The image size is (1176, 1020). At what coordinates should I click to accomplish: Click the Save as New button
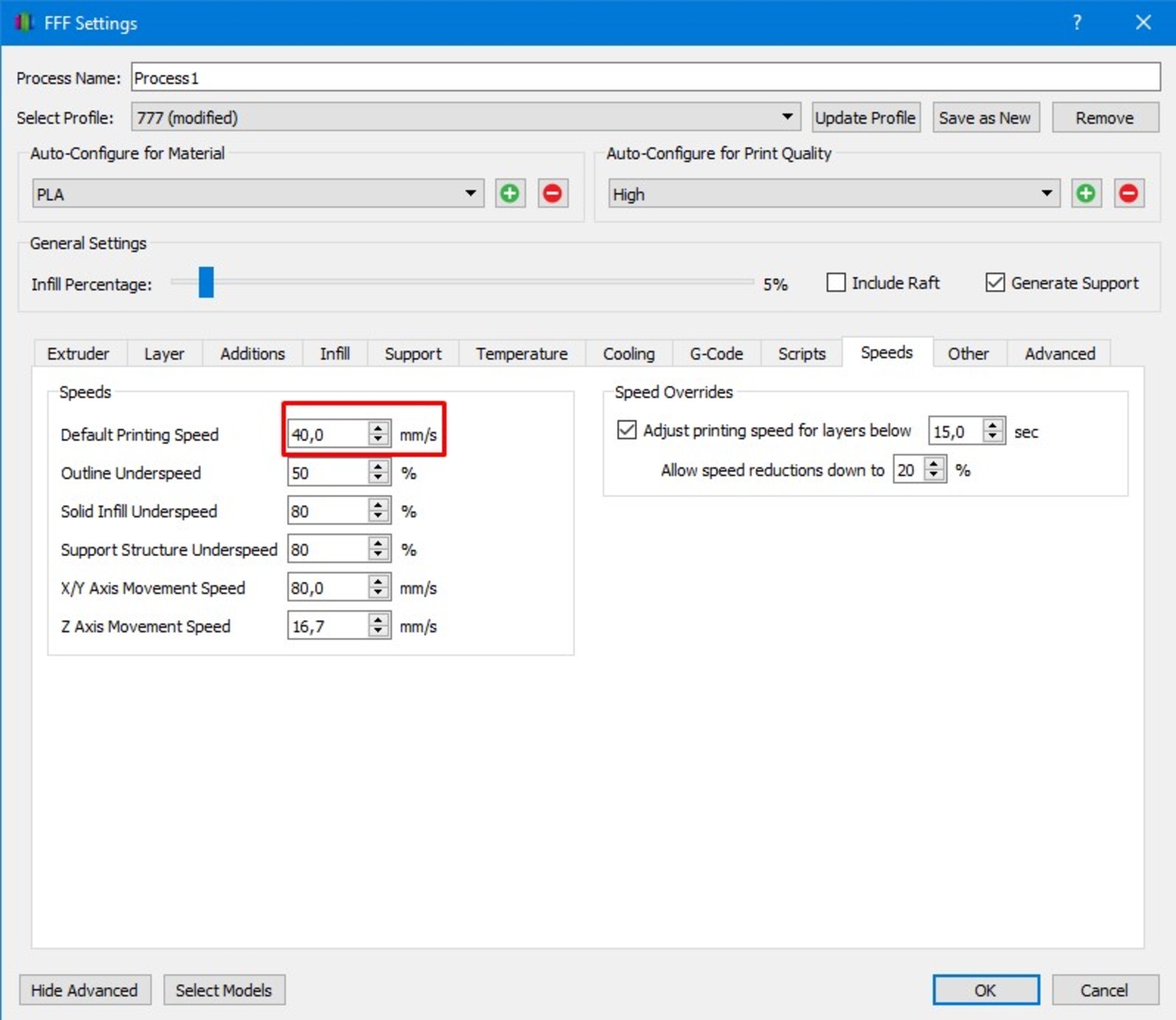tap(985, 118)
